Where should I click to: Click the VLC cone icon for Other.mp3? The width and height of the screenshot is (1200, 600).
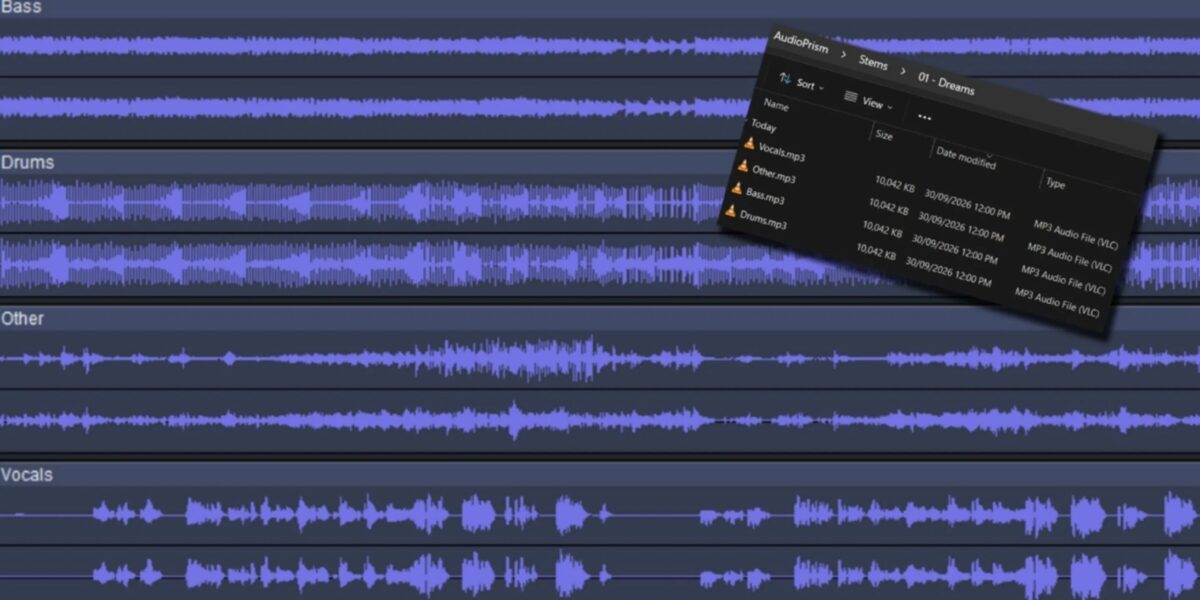[x=742, y=166]
